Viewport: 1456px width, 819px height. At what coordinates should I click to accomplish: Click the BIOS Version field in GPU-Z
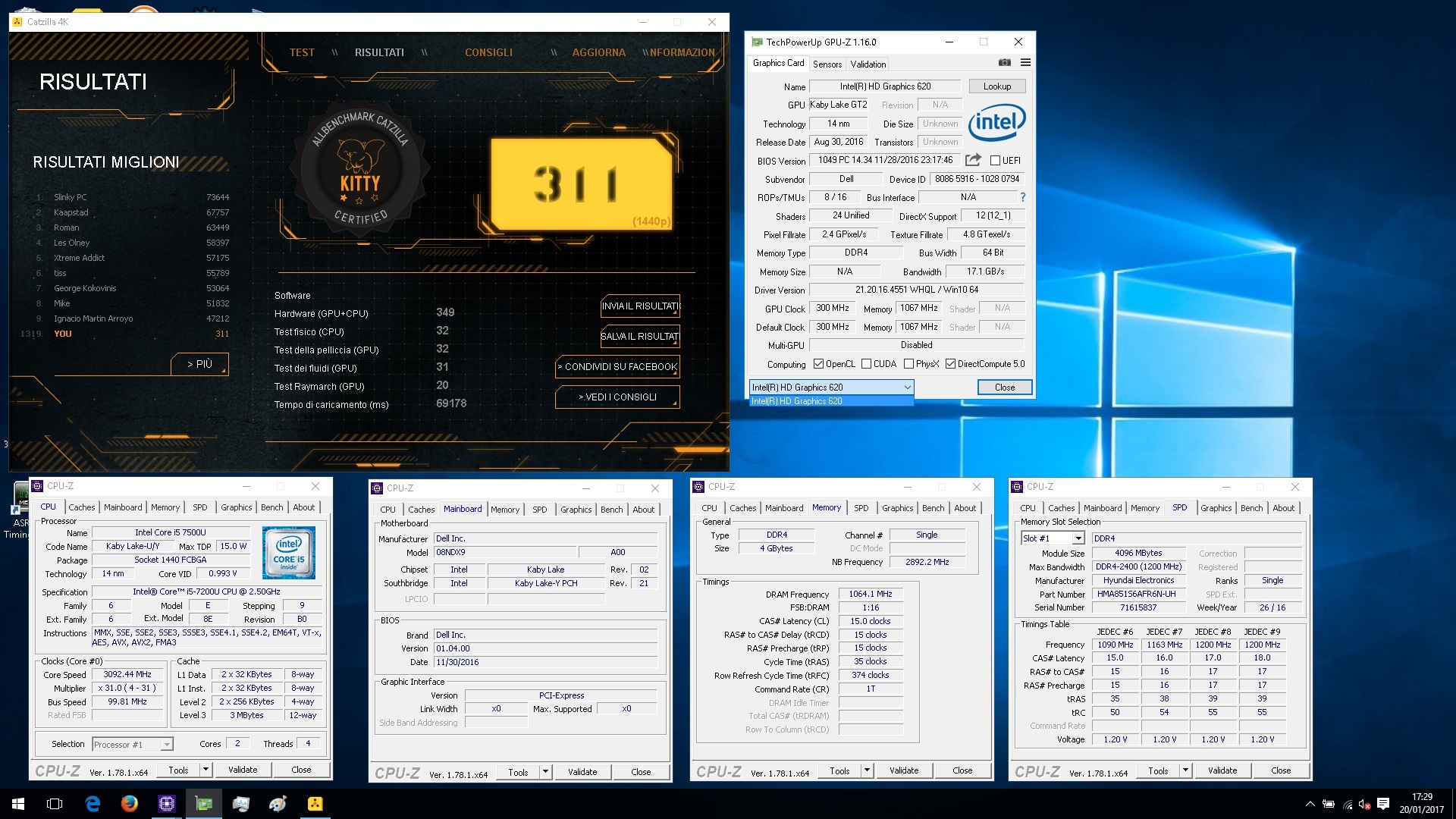point(885,160)
